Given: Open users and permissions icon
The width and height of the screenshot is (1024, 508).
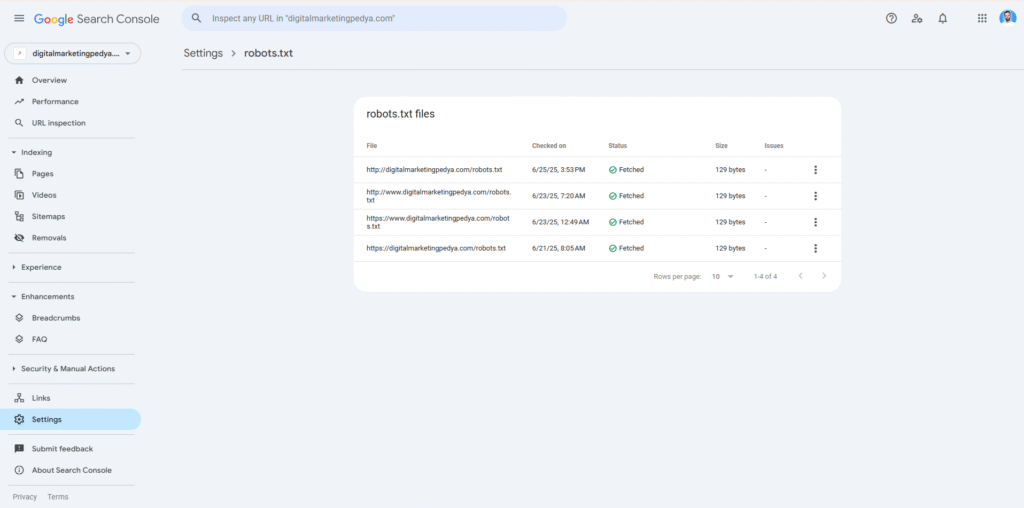Looking at the screenshot, I should [917, 18].
